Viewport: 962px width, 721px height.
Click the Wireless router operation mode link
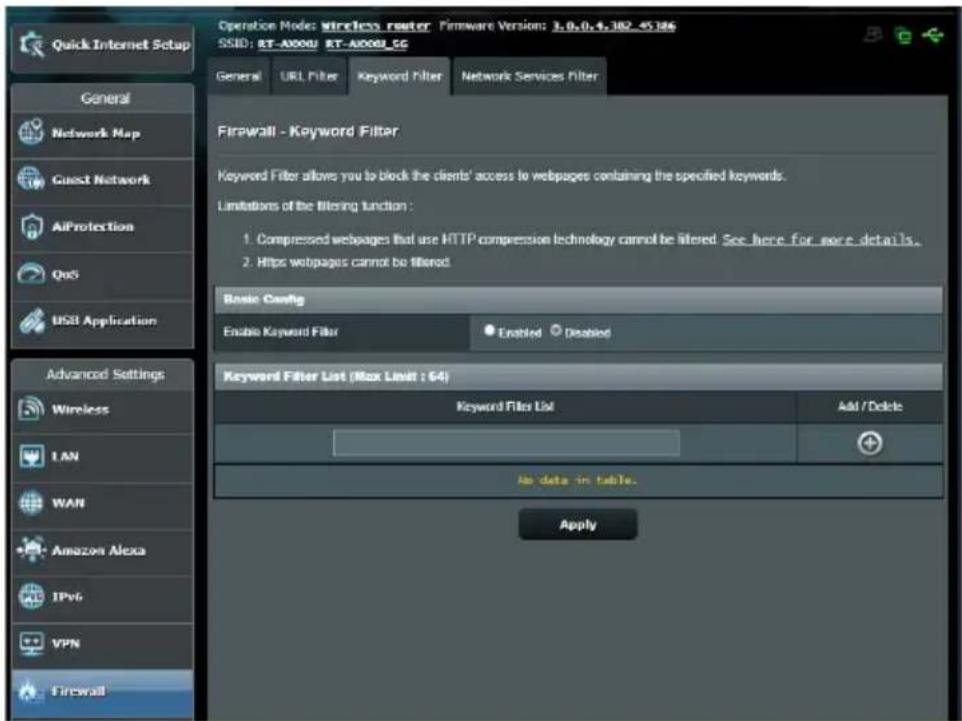coord(375,26)
